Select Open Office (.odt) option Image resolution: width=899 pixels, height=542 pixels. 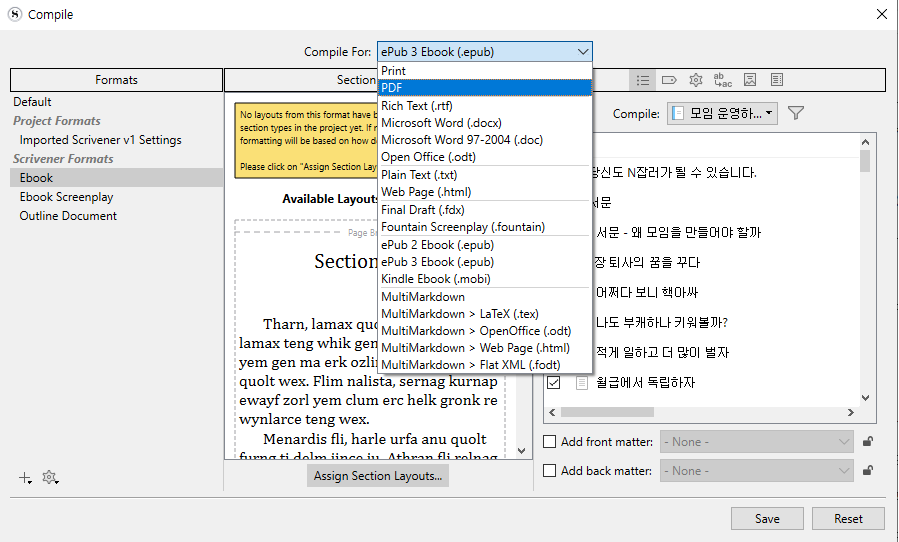click(x=484, y=157)
